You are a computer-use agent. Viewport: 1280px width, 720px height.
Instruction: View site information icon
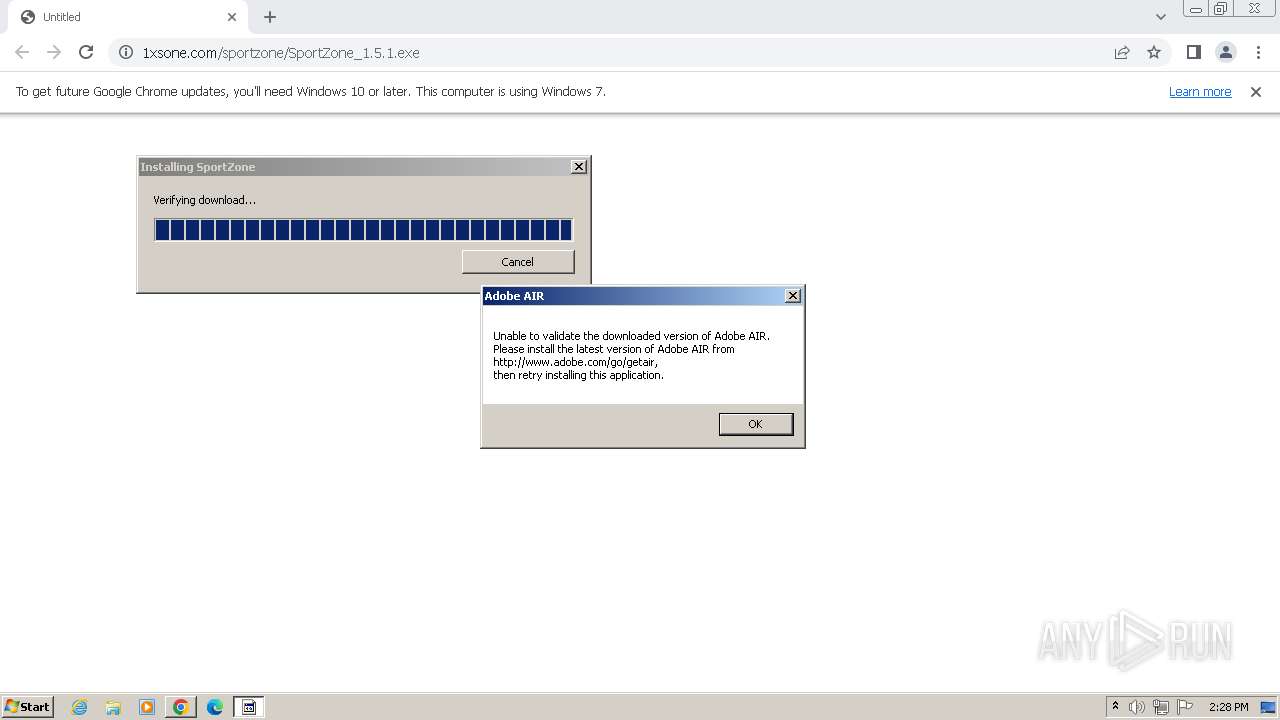click(x=126, y=52)
